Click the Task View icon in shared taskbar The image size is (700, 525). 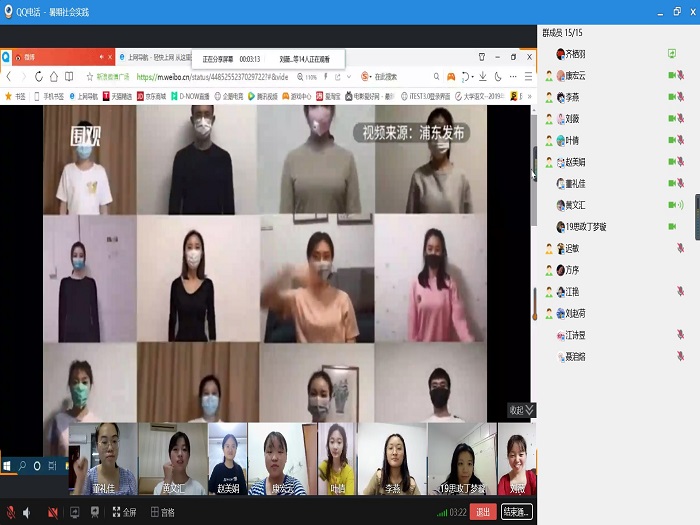click(x=53, y=466)
